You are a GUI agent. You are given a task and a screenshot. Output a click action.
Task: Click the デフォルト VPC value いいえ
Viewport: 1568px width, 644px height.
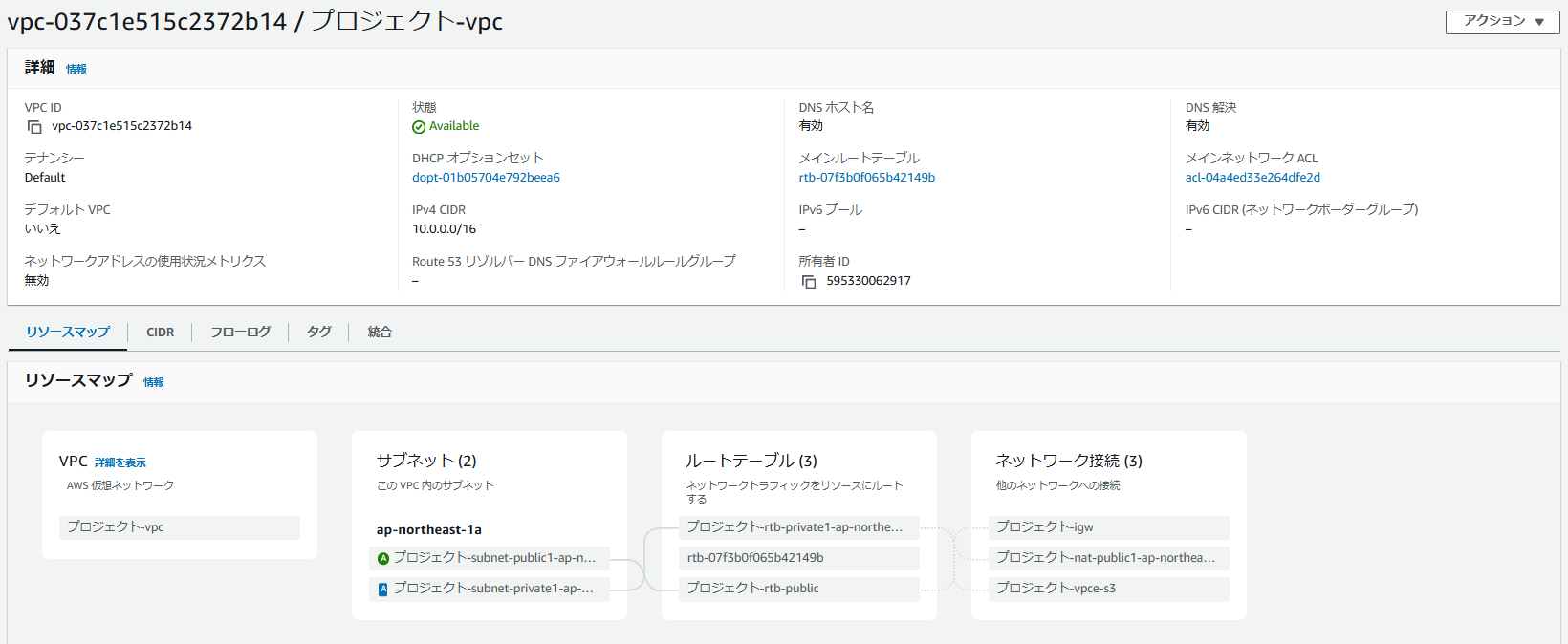[42, 229]
